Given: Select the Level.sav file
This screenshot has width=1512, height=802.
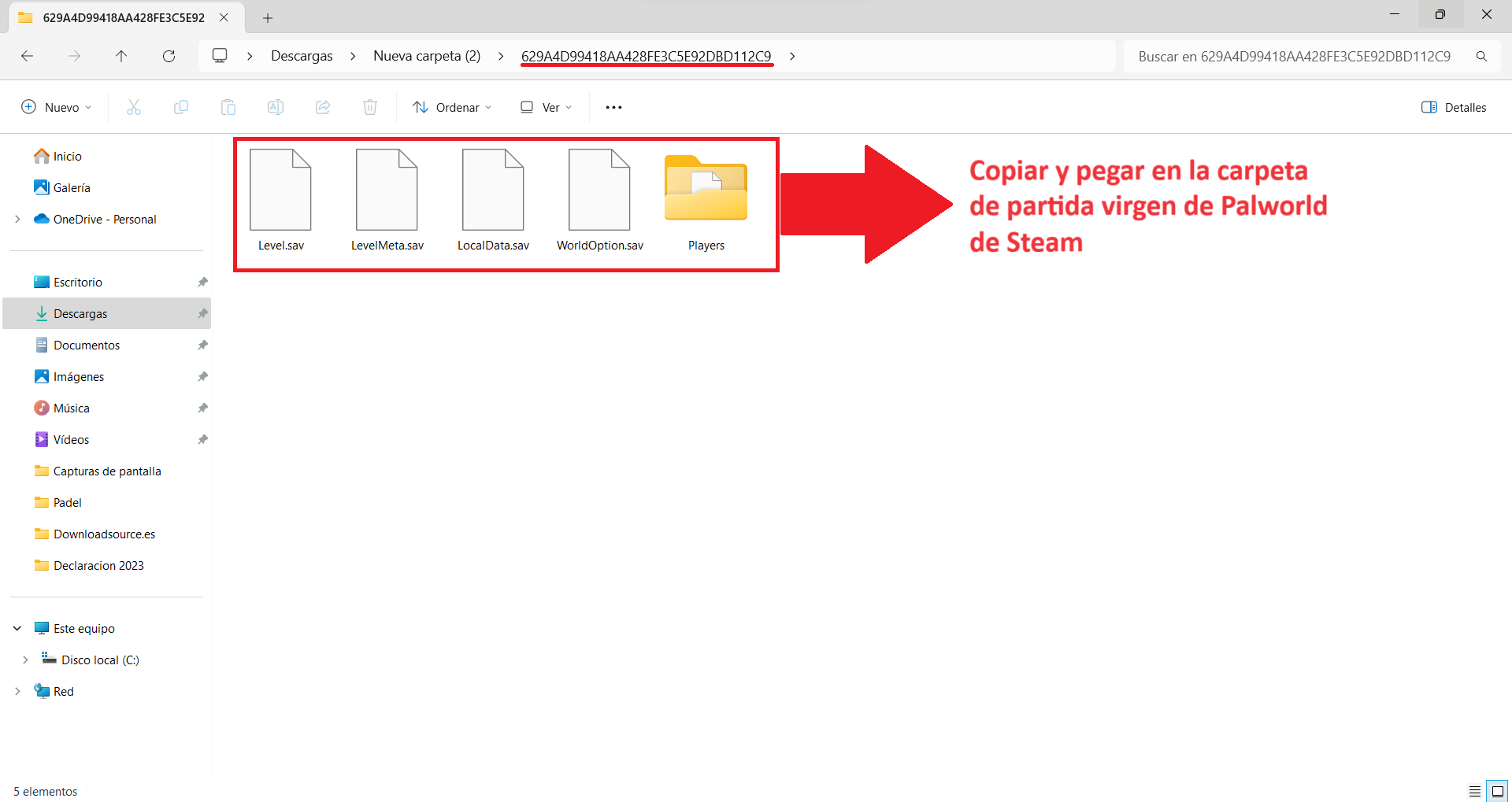Looking at the screenshot, I should (280, 201).
